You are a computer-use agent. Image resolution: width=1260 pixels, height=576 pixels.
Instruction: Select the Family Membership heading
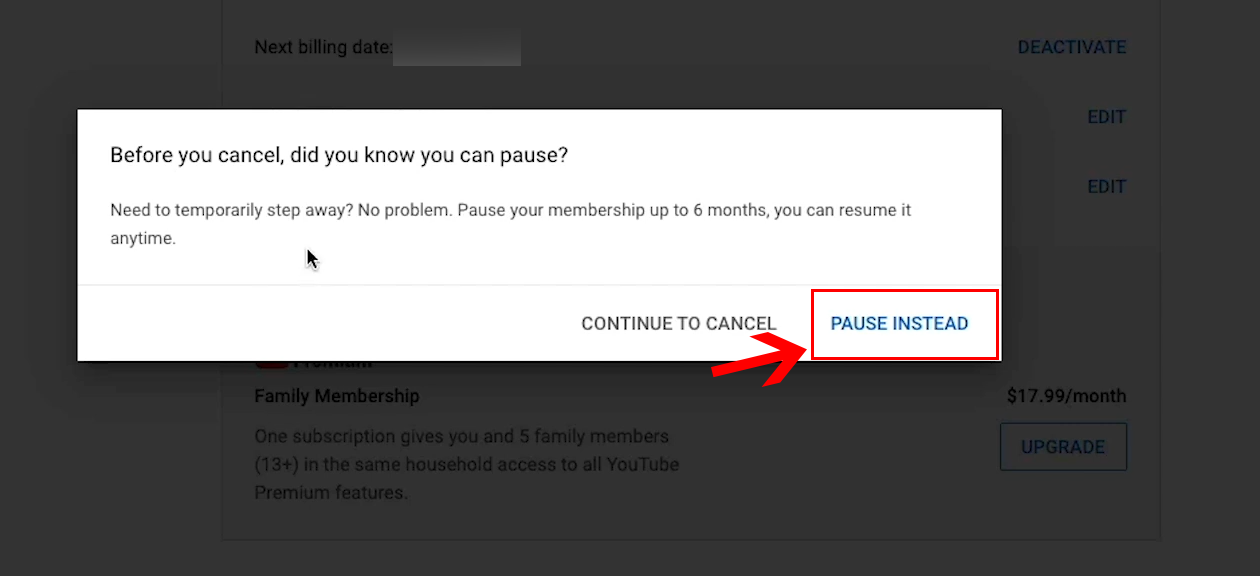(336, 396)
